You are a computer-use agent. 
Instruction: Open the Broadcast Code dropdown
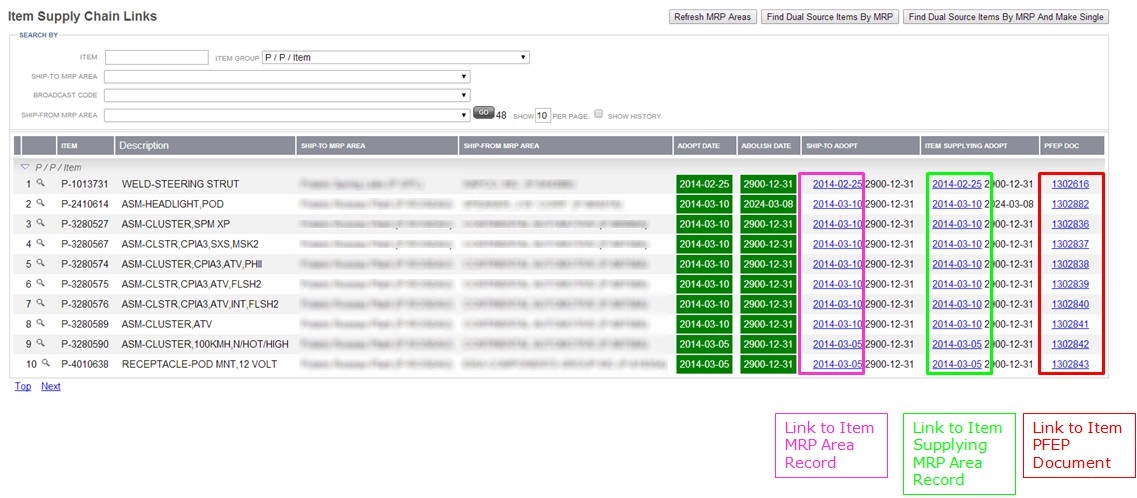pyautogui.click(x=287, y=95)
